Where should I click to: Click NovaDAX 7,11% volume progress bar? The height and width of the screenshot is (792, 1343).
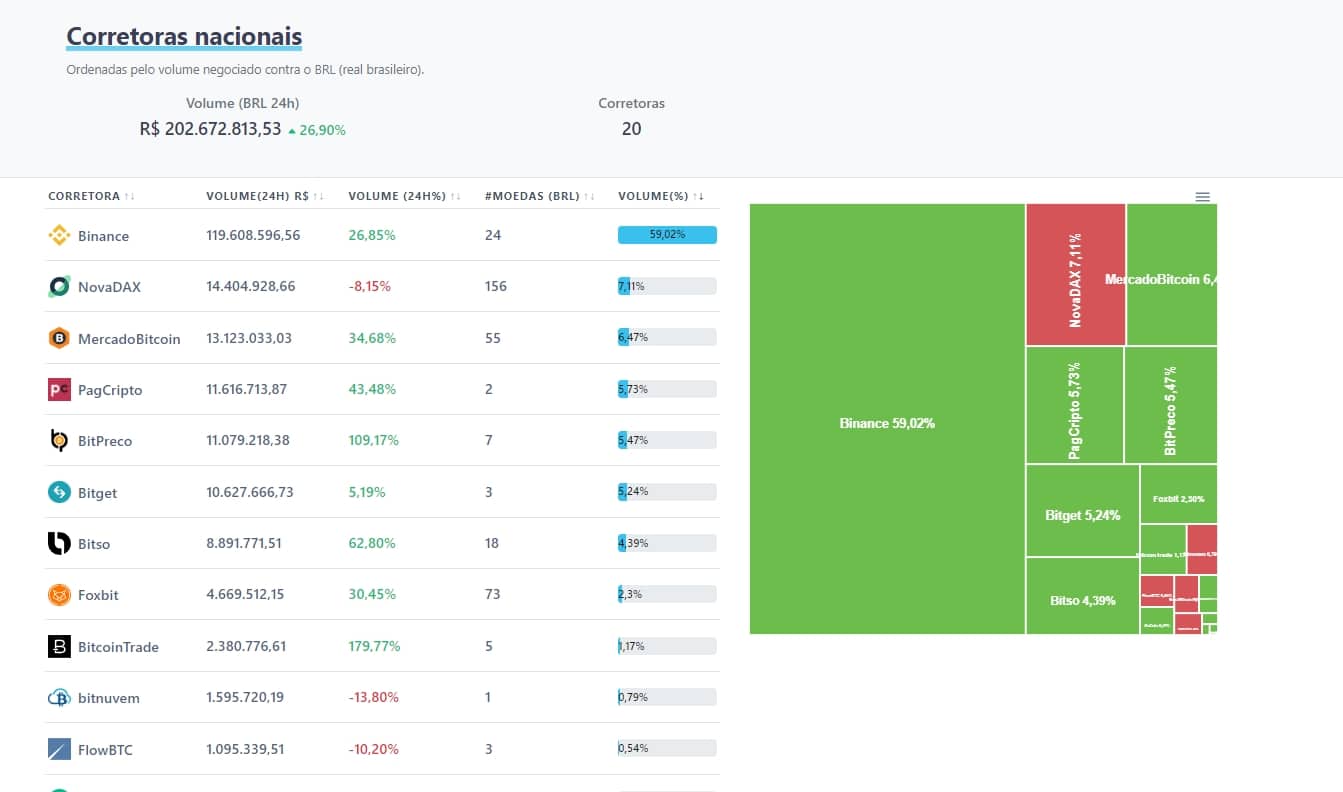pos(667,286)
